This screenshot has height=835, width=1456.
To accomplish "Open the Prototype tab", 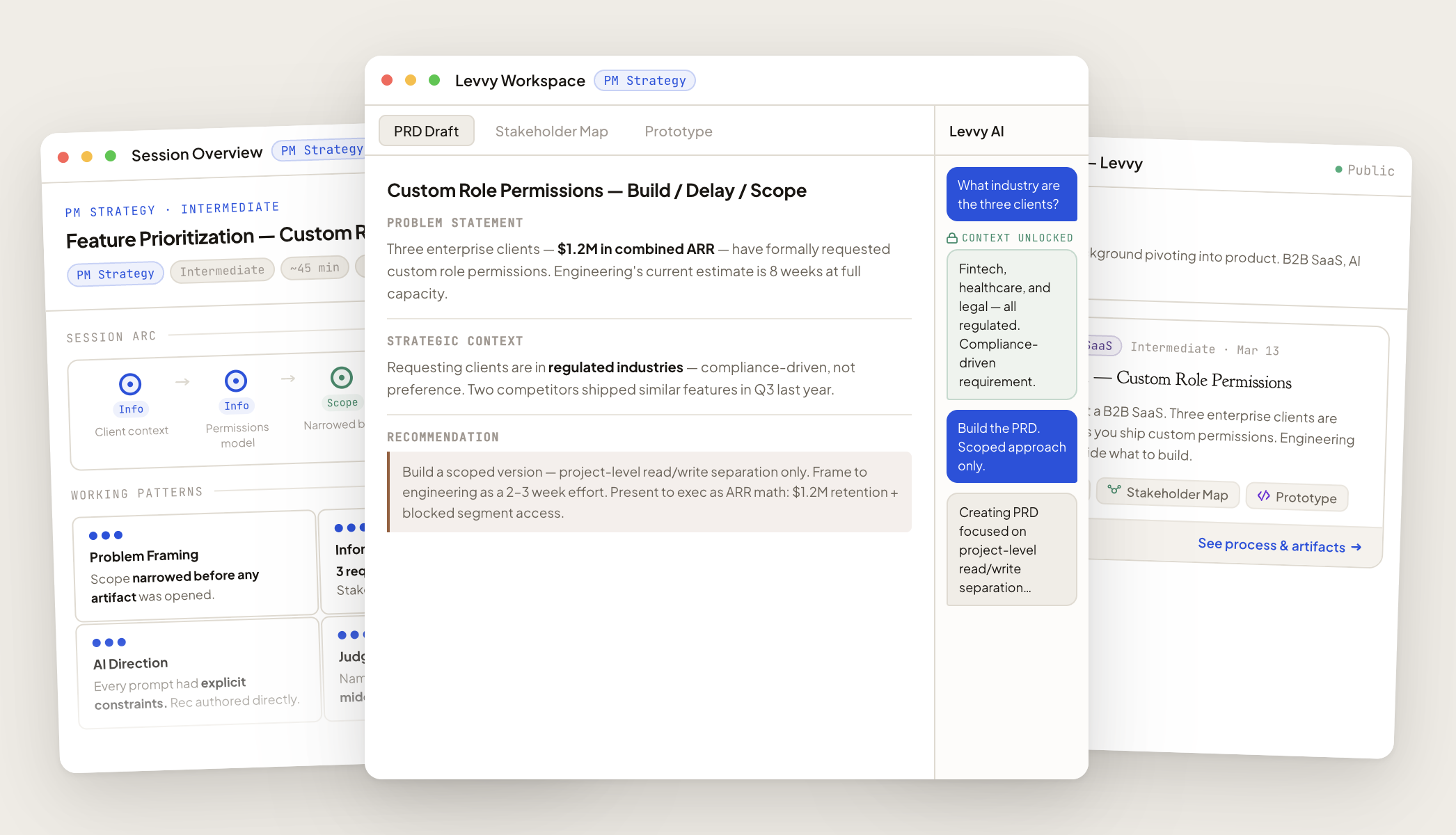I will (x=678, y=131).
